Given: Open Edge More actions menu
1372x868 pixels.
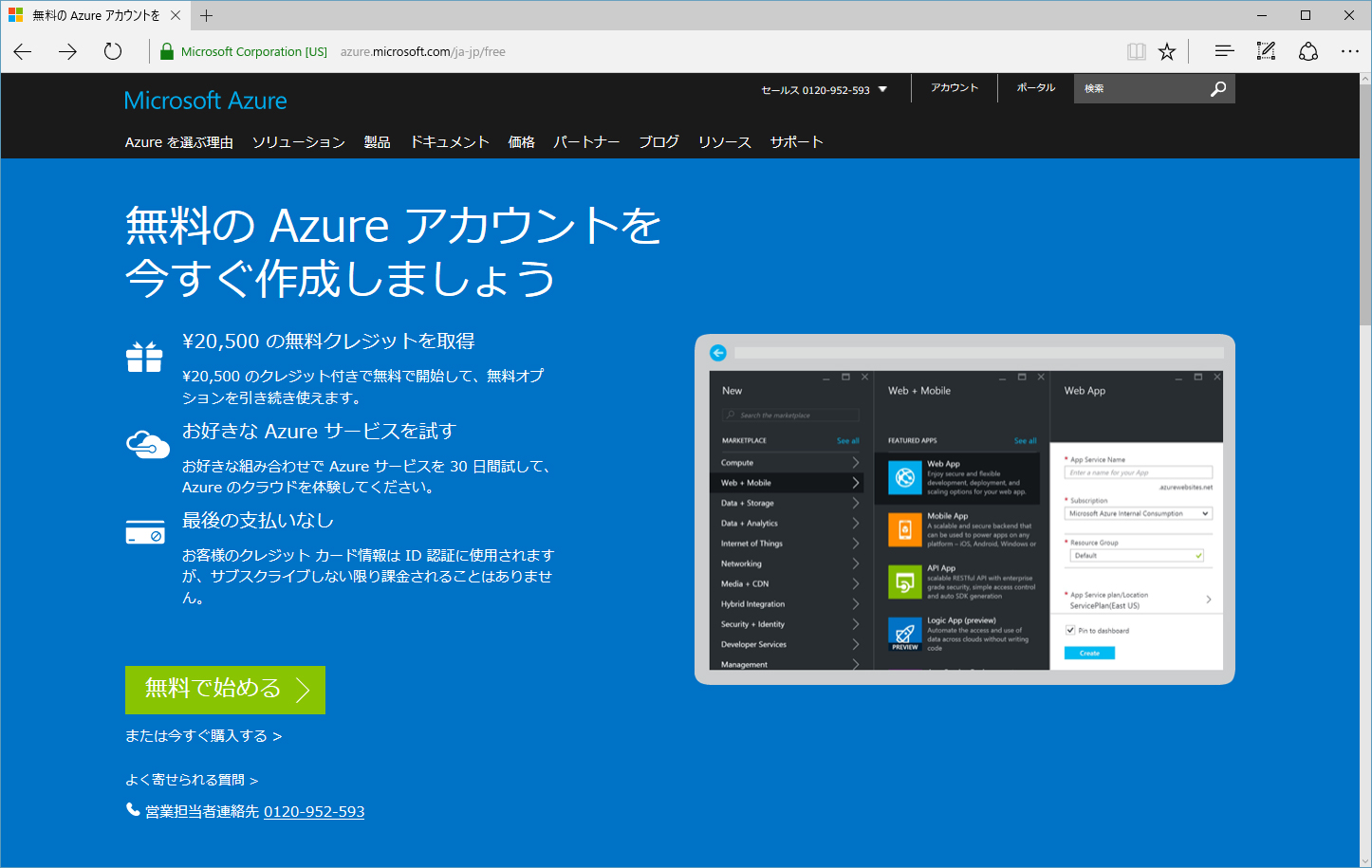Looking at the screenshot, I should (x=1350, y=51).
